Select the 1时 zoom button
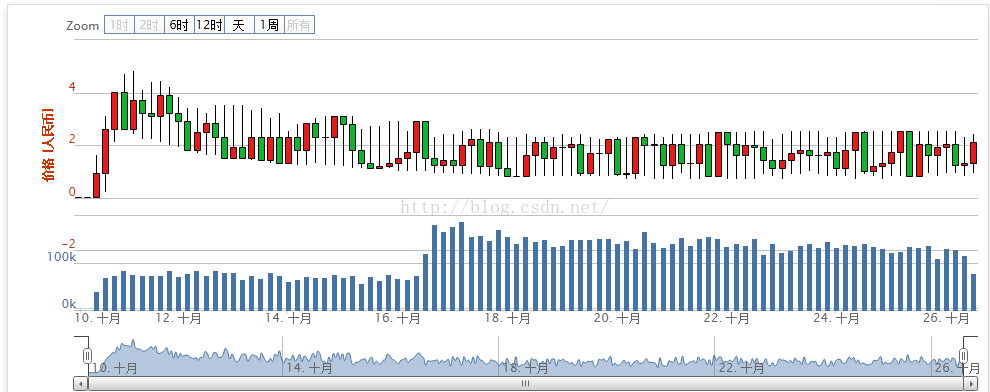 (119, 25)
